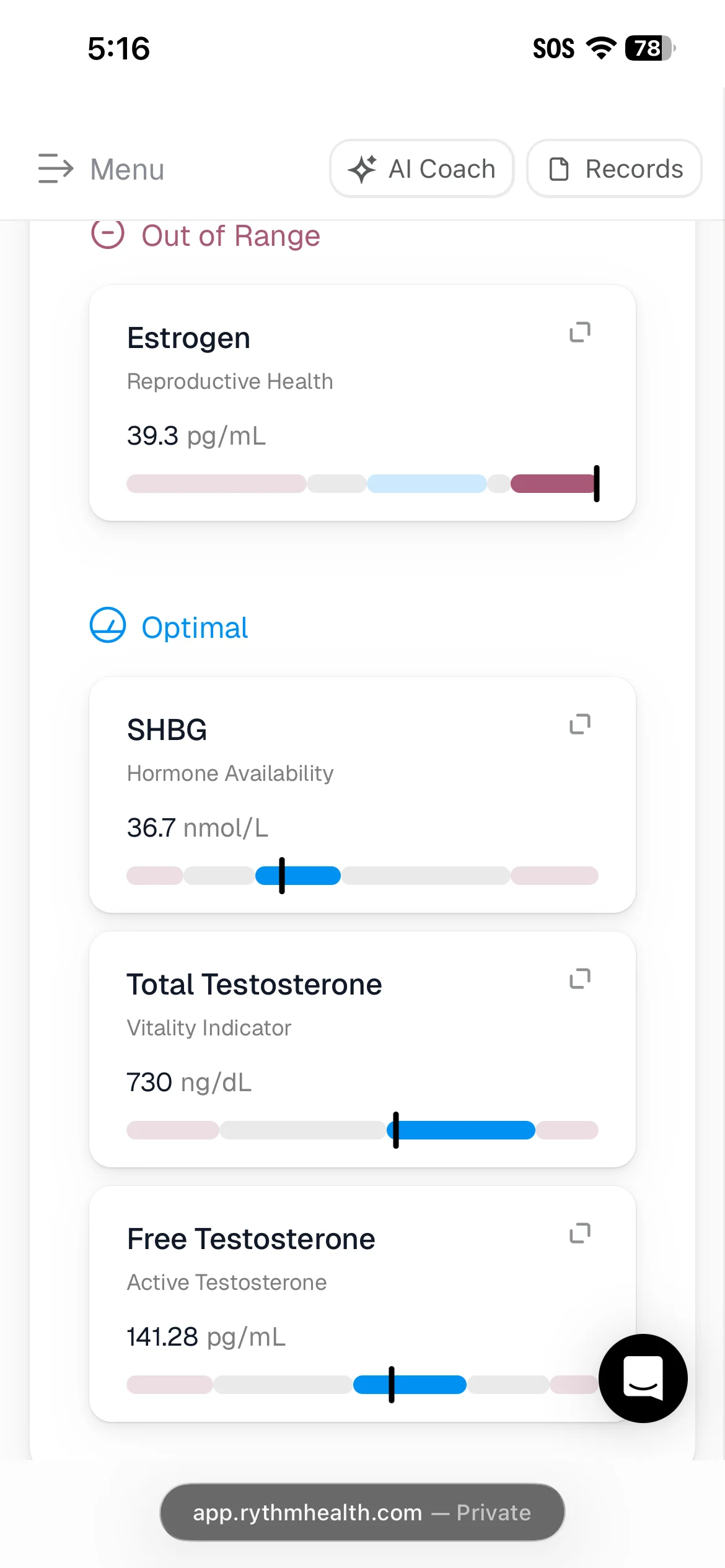Open the Records button

[614, 168]
